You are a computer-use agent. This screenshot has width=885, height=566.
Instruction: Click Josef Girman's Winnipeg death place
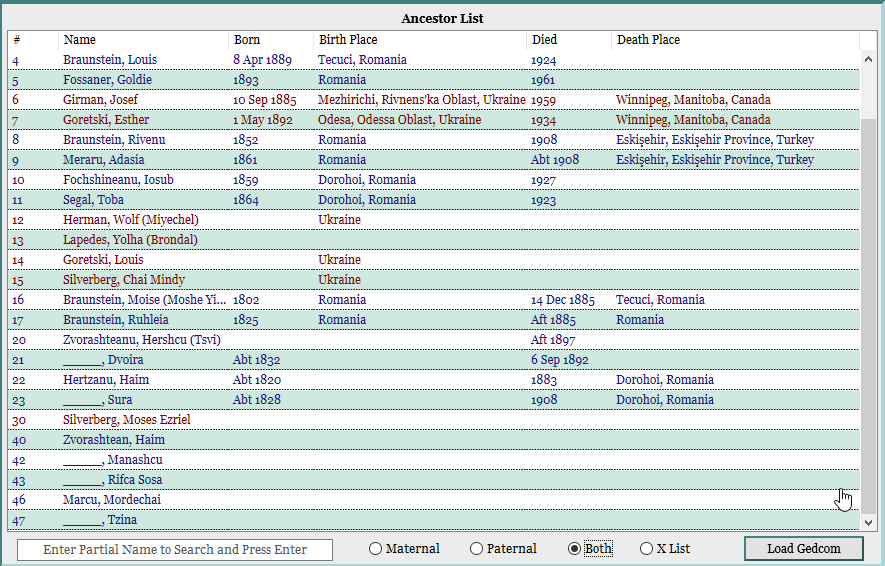point(693,100)
